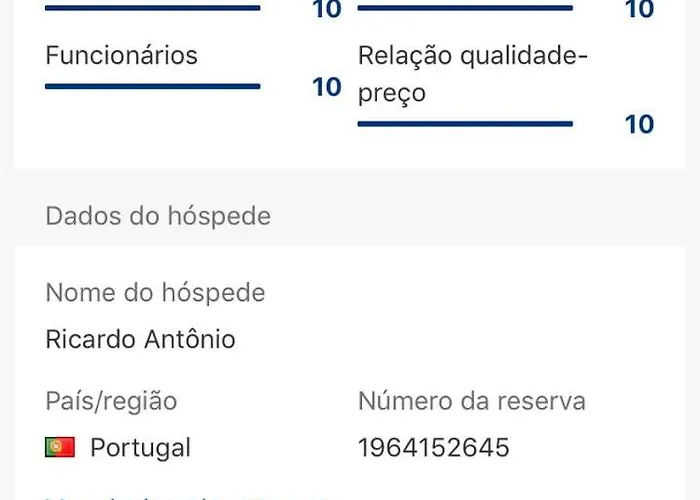The image size is (700, 500).
Task: Select the Funcionários label
Action: (x=121, y=55)
